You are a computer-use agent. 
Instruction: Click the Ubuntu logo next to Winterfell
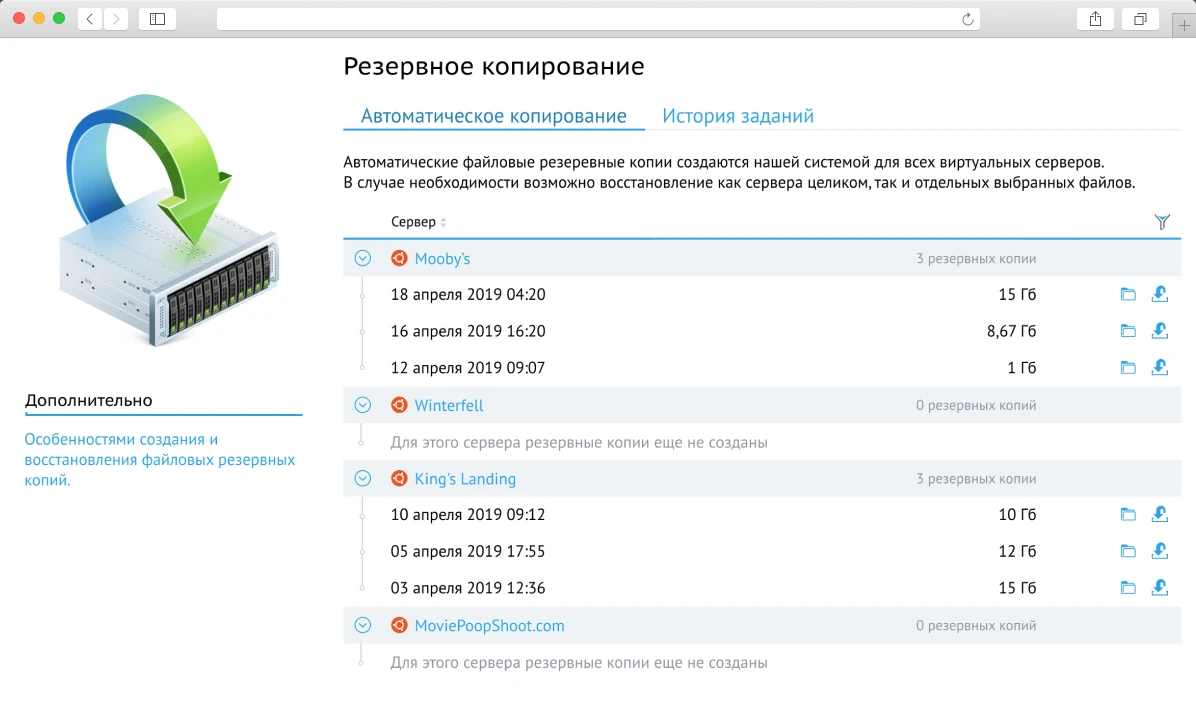pyautogui.click(x=399, y=405)
